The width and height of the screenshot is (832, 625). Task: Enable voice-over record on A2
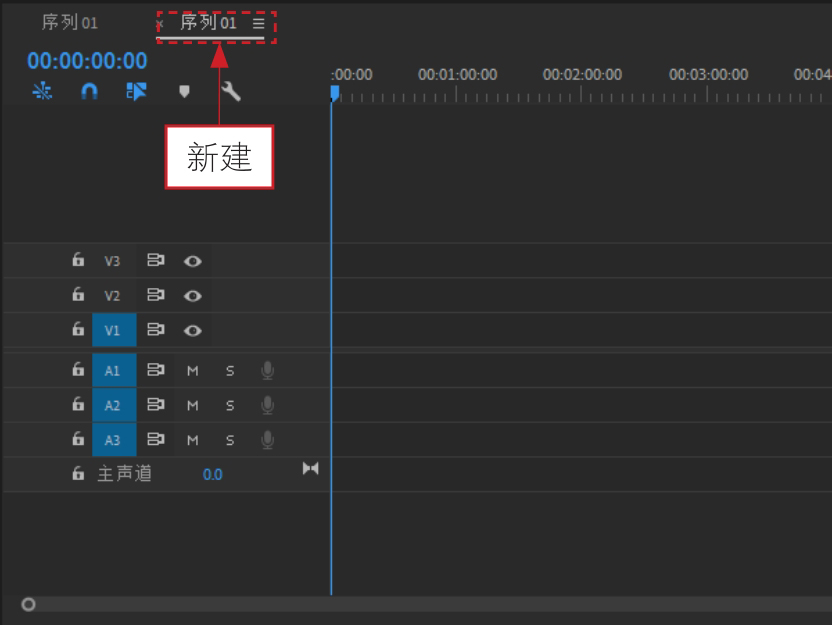click(267, 405)
